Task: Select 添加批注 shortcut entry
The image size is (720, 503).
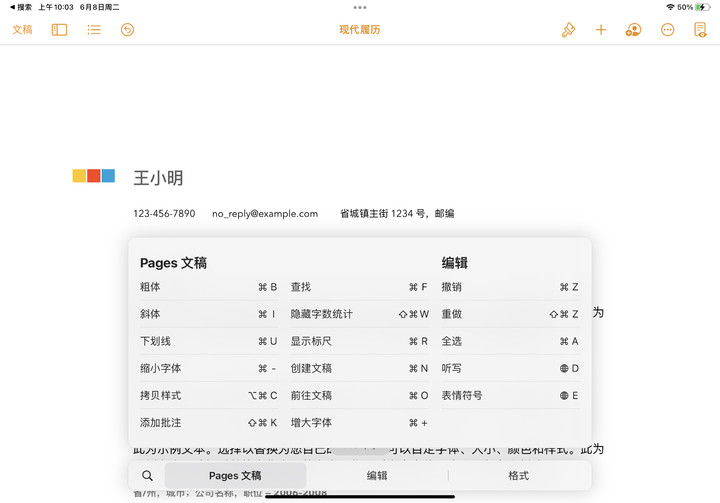Action: pyautogui.click(x=209, y=423)
